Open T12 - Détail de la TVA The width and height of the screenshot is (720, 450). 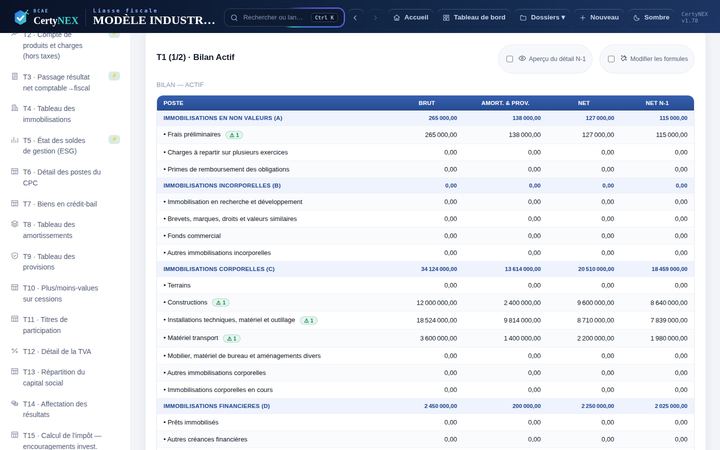64,351
